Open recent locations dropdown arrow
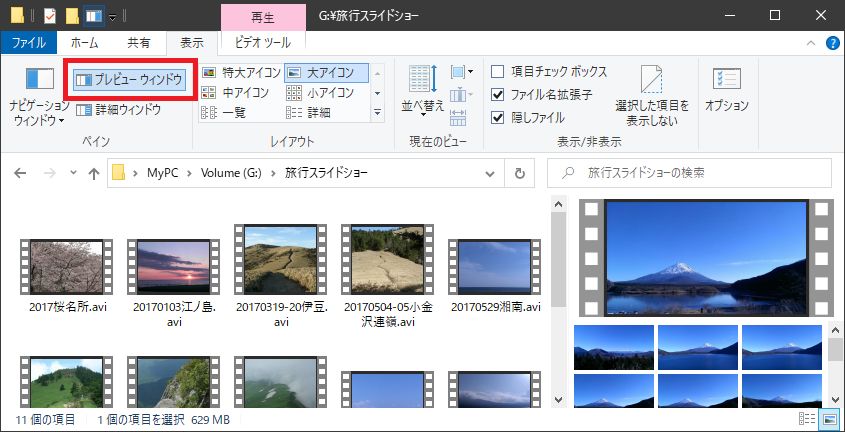Viewport: 845px width, 432px height. pos(74,173)
